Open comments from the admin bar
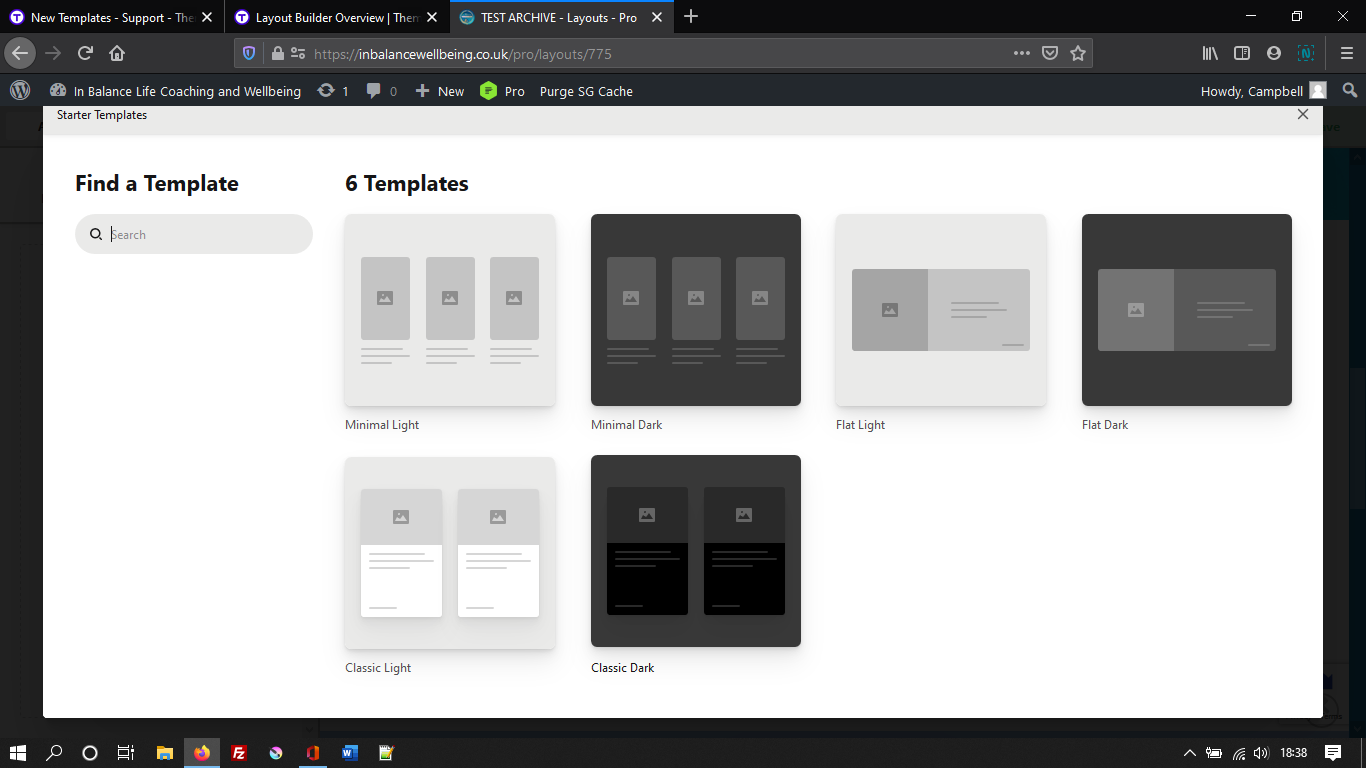This screenshot has width=1366, height=768. tap(381, 91)
